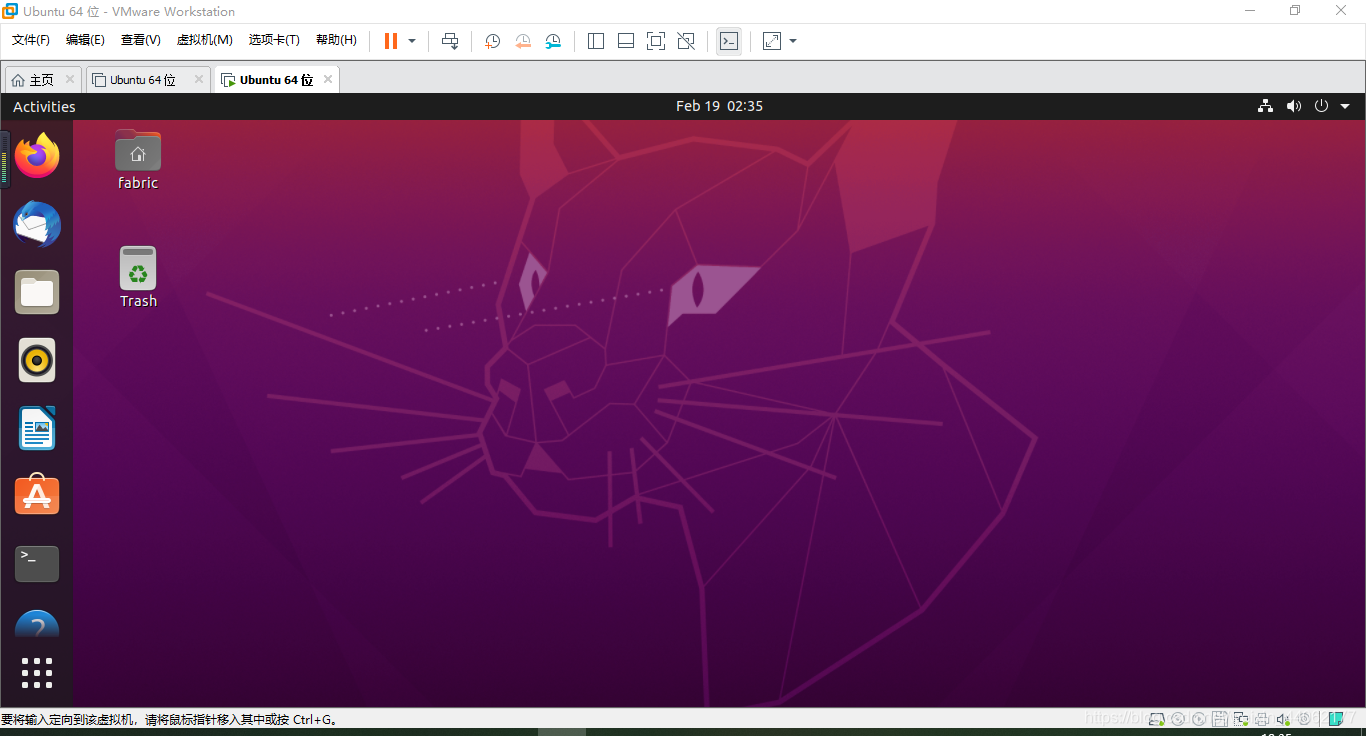Click the power icon in Ubuntu top bar
Screen dimensions: 1366x736
pos(1321,106)
